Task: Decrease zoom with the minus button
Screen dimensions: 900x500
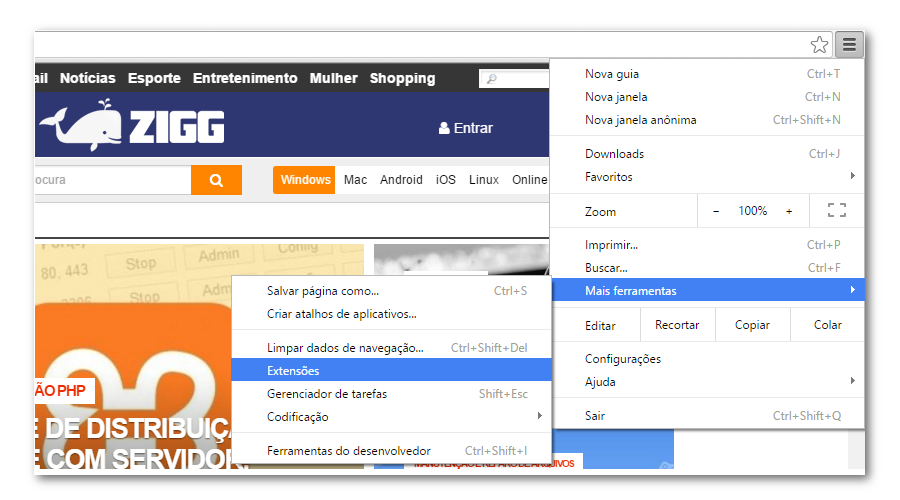Action: coord(716,211)
